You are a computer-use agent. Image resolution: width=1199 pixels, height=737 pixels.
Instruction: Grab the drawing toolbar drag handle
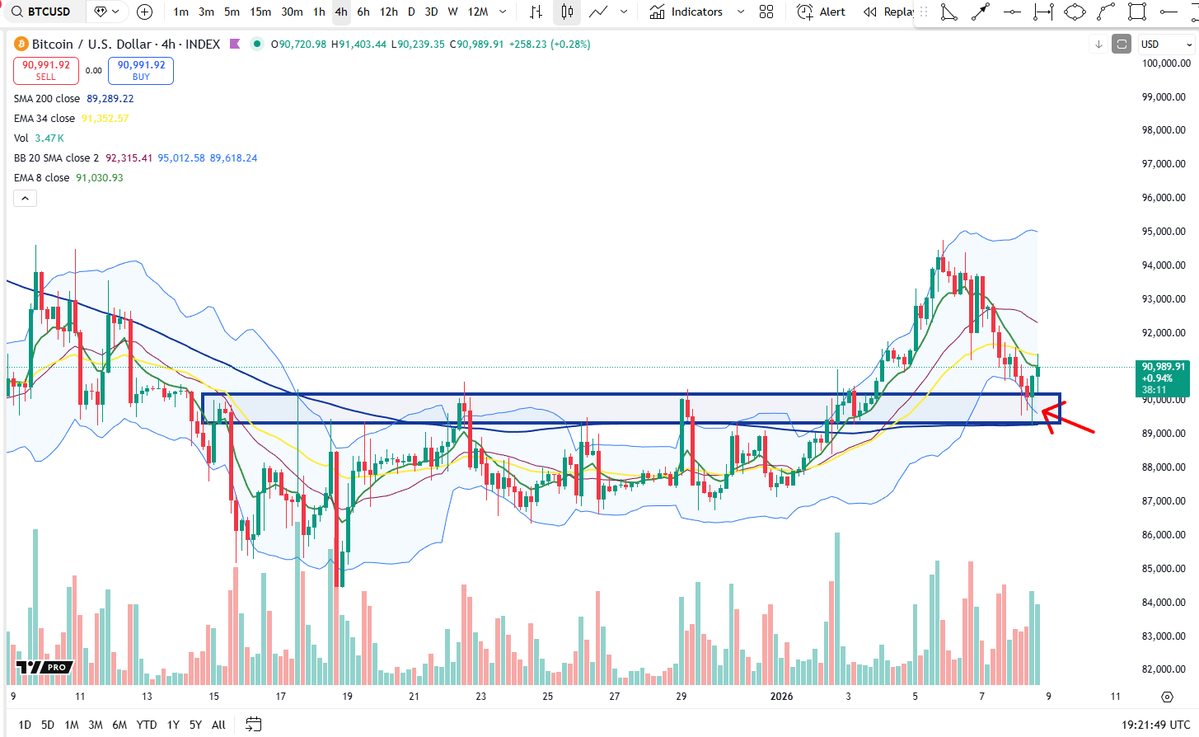pyautogui.click(x=924, y=11)
